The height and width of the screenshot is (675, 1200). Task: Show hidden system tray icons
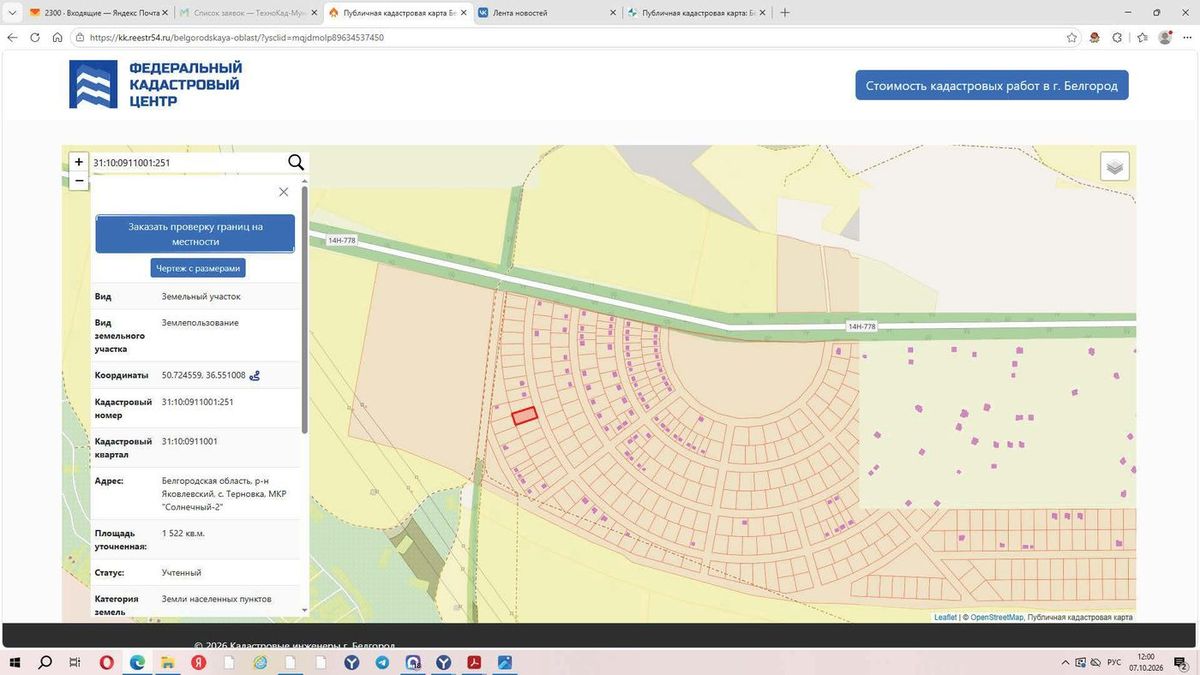coord(1066,662)
